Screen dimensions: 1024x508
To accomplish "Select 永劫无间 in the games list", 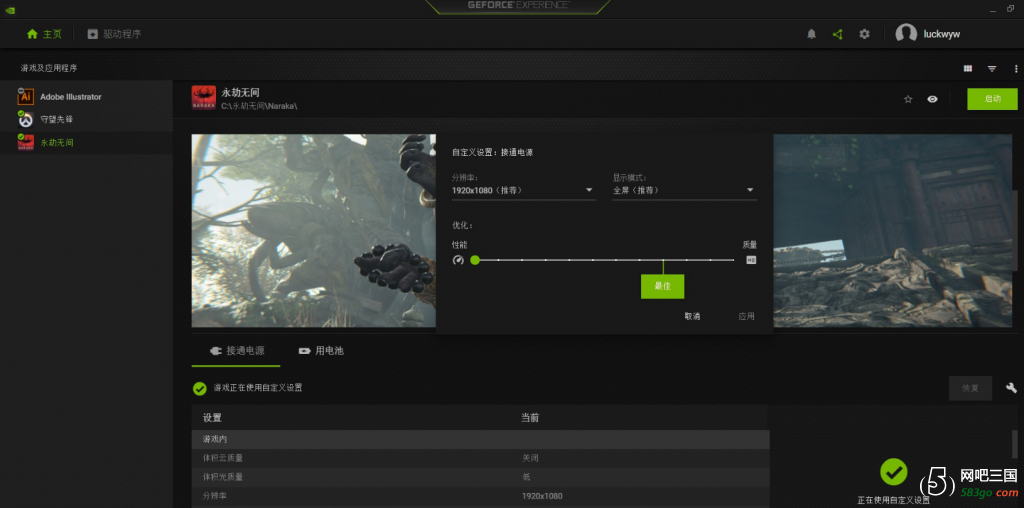I will point(86,142).
